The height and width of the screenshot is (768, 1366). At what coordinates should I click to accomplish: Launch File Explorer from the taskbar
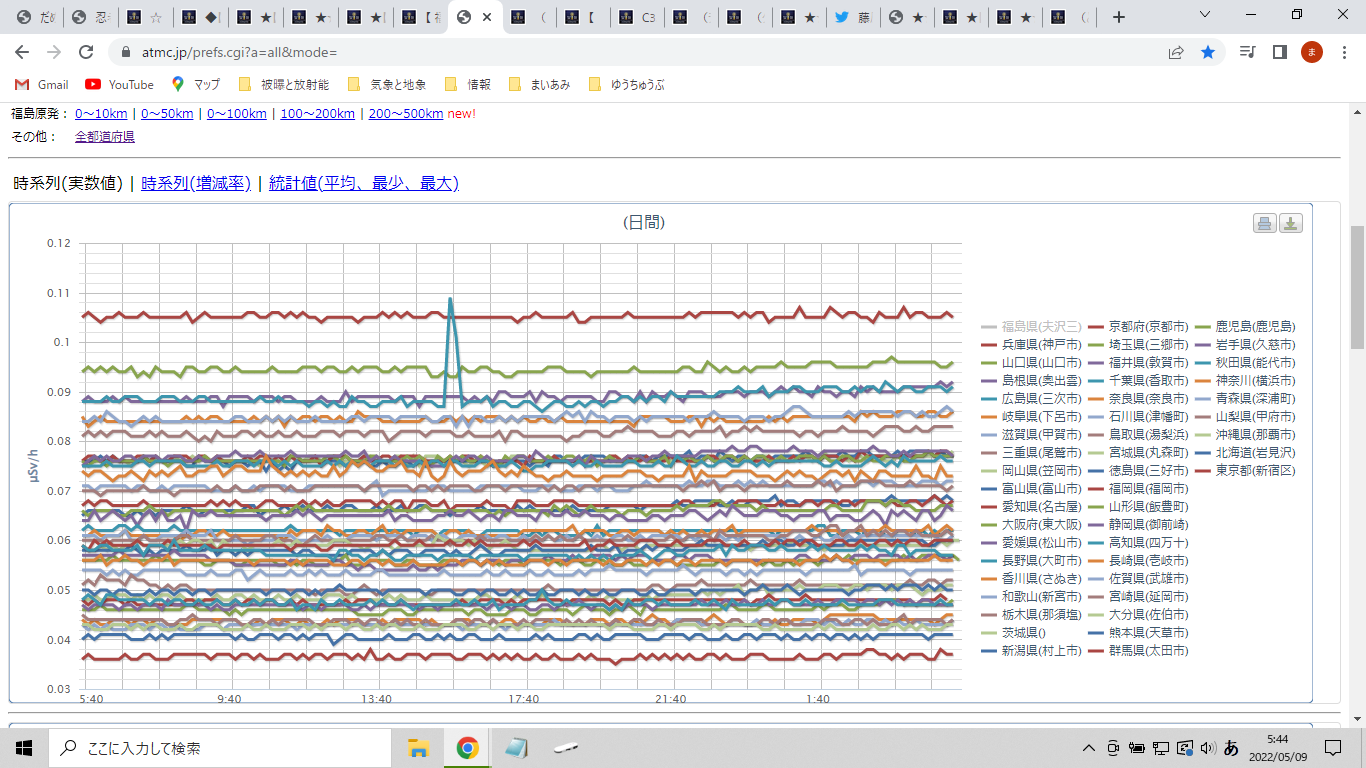pyautogui.click(x=418, y=748)
